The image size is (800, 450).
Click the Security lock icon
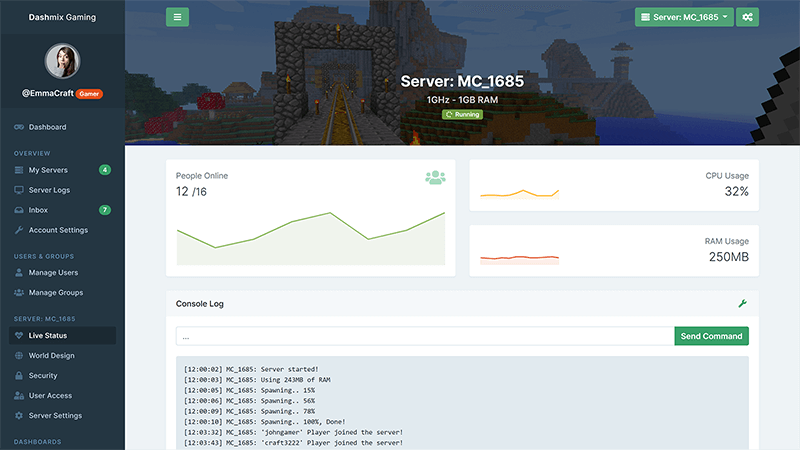(19, 375)
